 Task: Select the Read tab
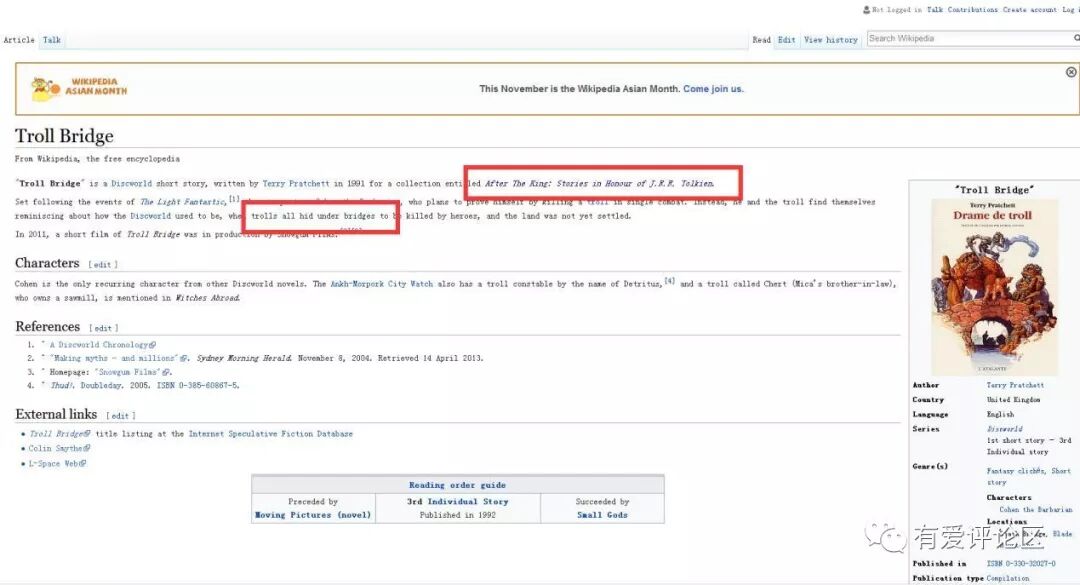click(761, 40)
